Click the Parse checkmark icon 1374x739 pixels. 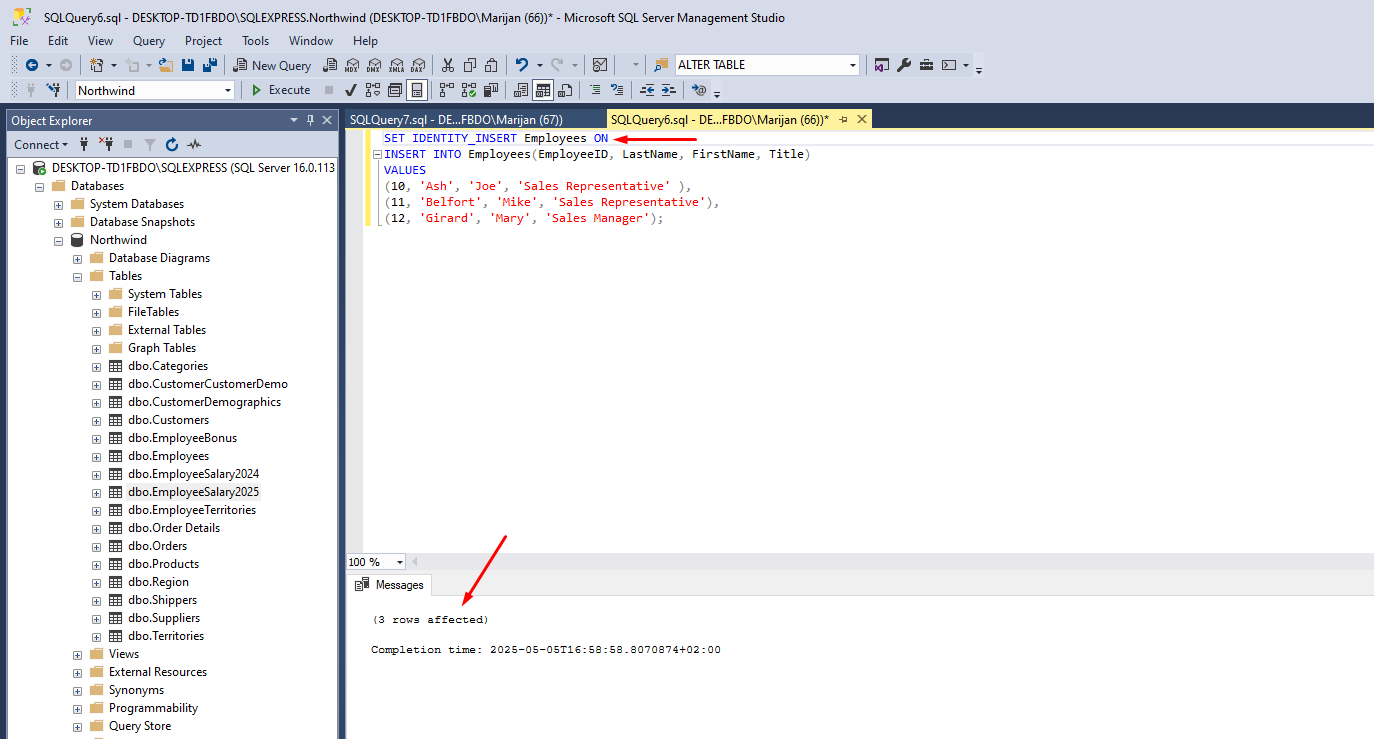coord(351,90)
